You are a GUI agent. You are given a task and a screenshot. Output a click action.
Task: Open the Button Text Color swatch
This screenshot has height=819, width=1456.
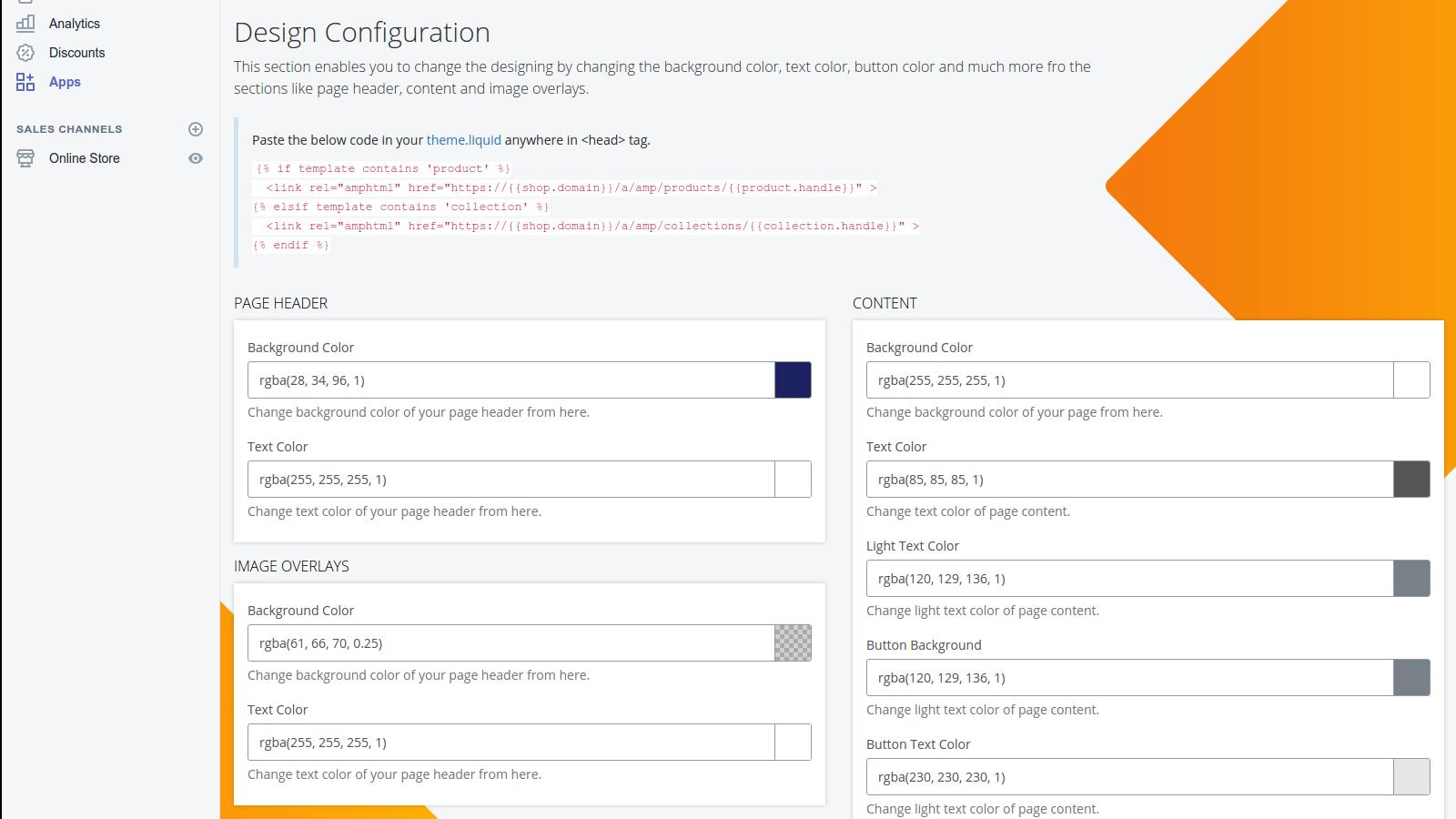(x=1412, y=776)
